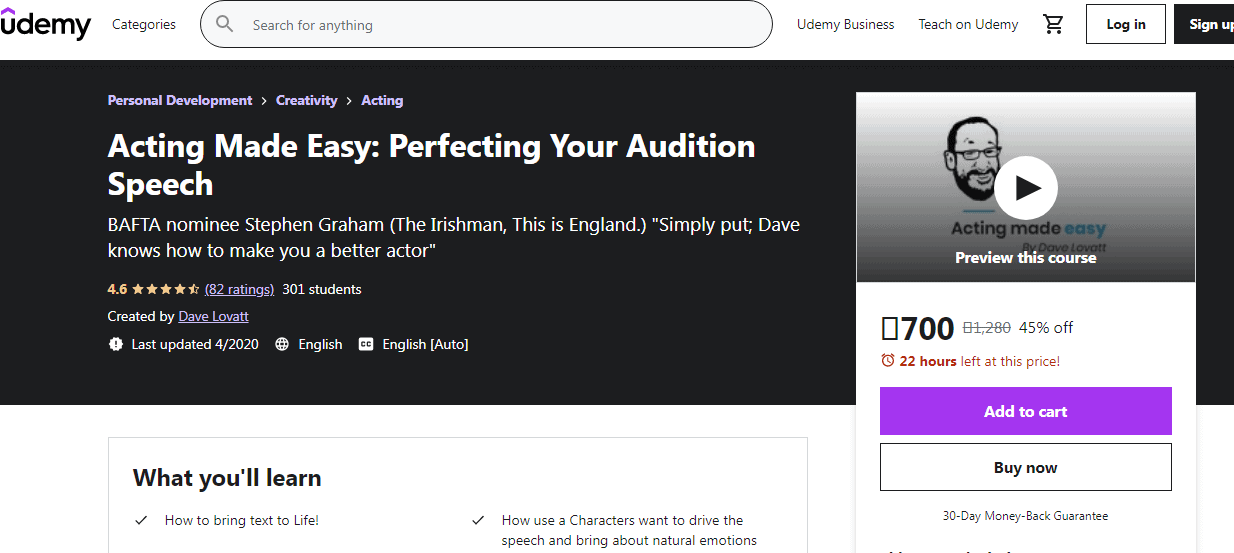The height and width of the screenshot is (553, 1234).
Task: Click the closed captions CC icon
Action: (366, 344)
